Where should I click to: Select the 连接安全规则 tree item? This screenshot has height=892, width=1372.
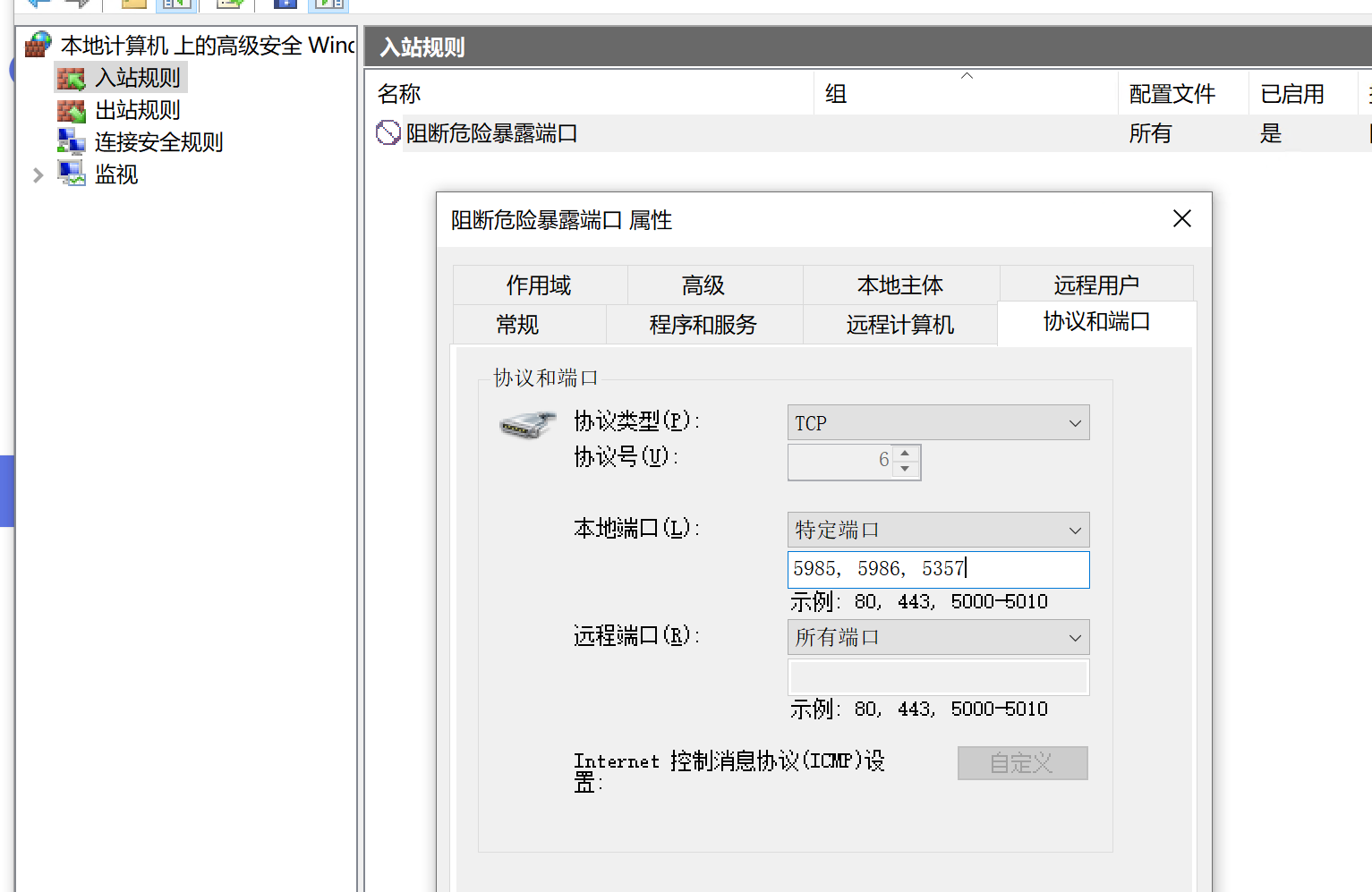pos(158,141)
